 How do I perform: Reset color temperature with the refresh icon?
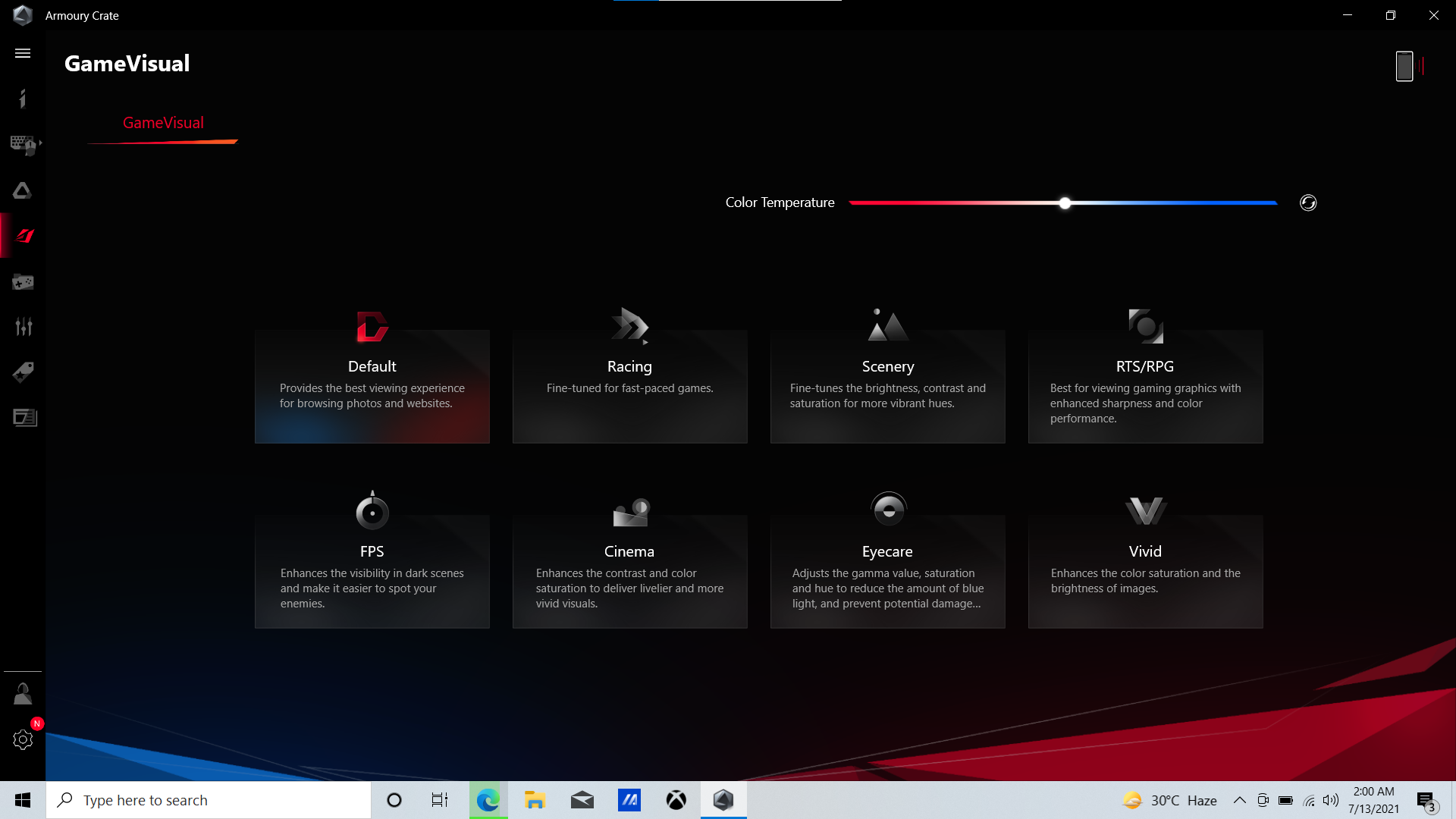(1308, 202)
